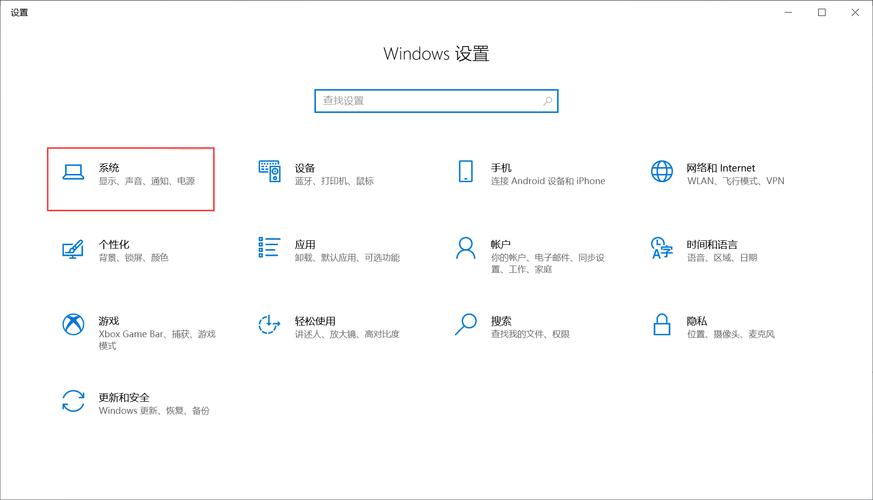Open the 系统 settings title
This screenshot has width=873, height=500.
[x=109, y=168]
